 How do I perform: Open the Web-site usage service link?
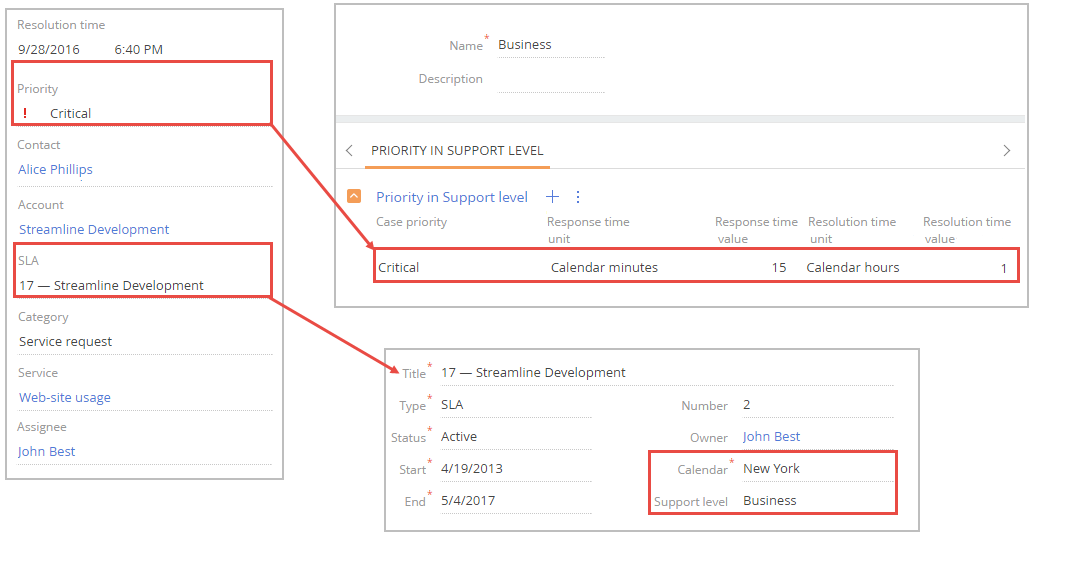[x=65, y=398]
